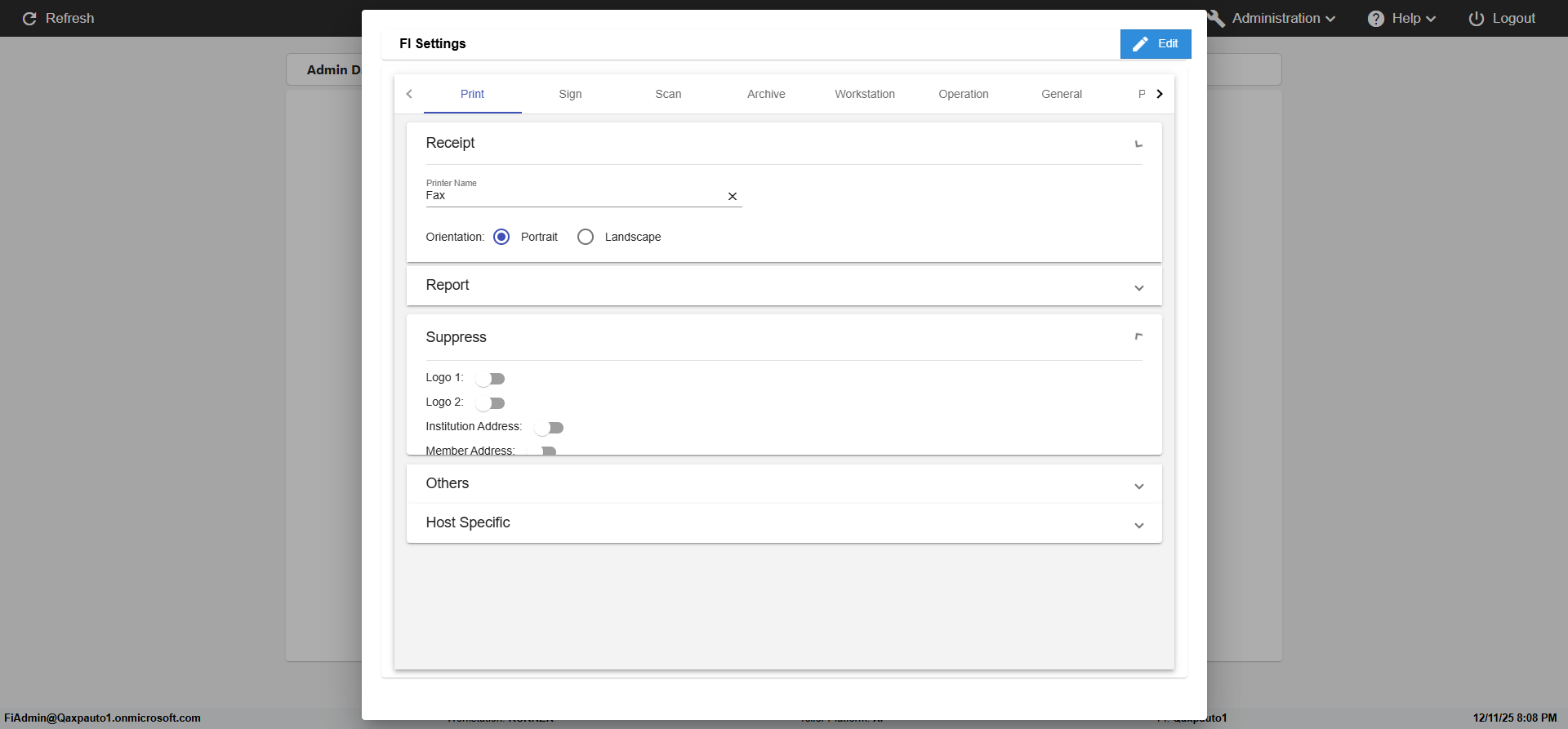This screenshot has height=729, width=1568.
Task: Select Landscape orientation
Action: pyautogui.click(x=586, y=237)
